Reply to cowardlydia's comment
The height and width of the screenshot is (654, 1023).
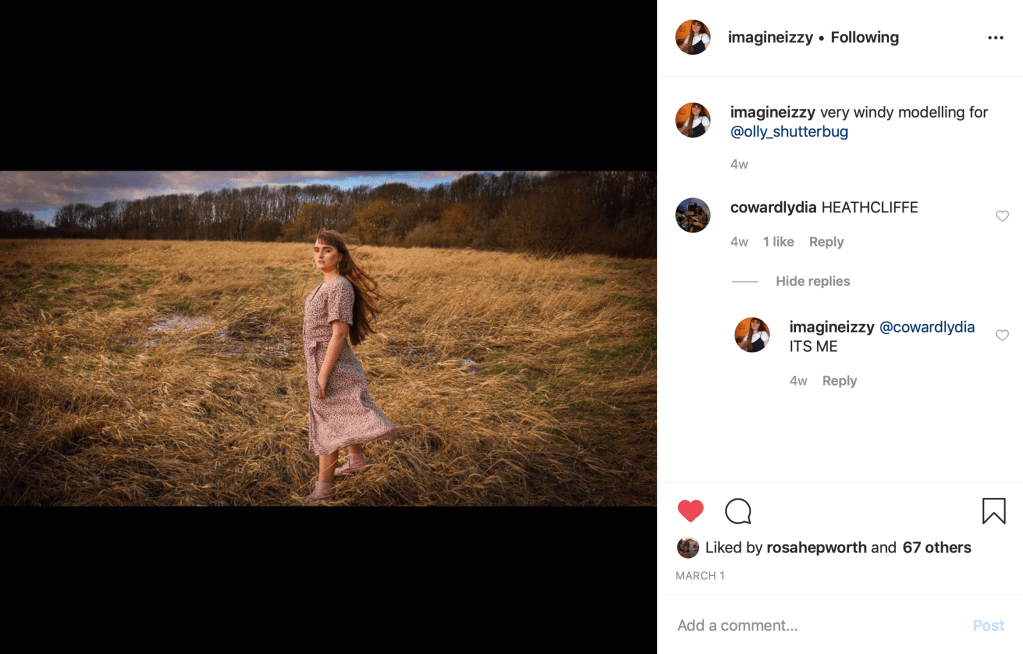click(826, 242)
